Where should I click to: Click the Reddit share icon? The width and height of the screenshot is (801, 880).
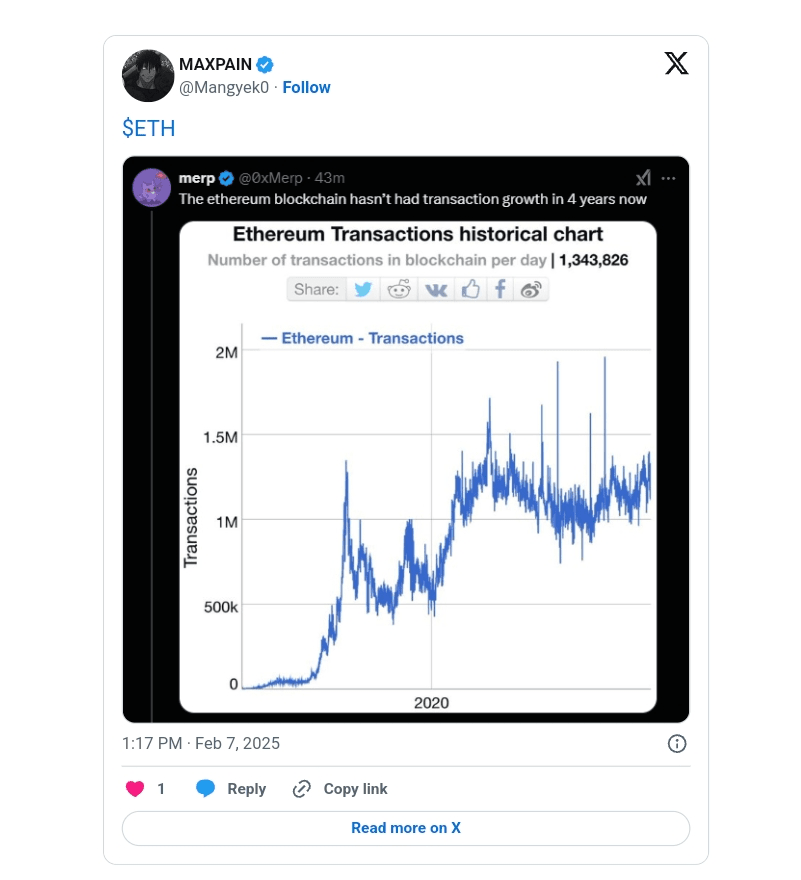point(400,290)
